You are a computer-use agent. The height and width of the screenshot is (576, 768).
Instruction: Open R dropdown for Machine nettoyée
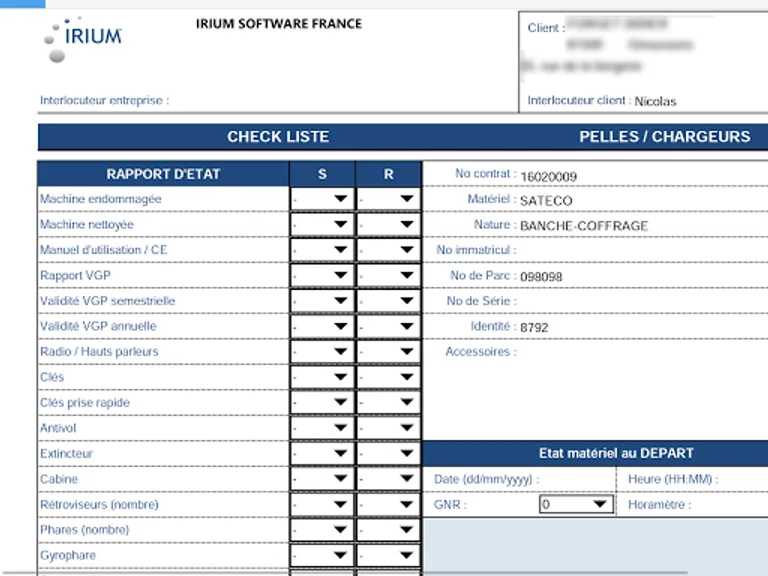pyautogui.click(x=388, y=224)
